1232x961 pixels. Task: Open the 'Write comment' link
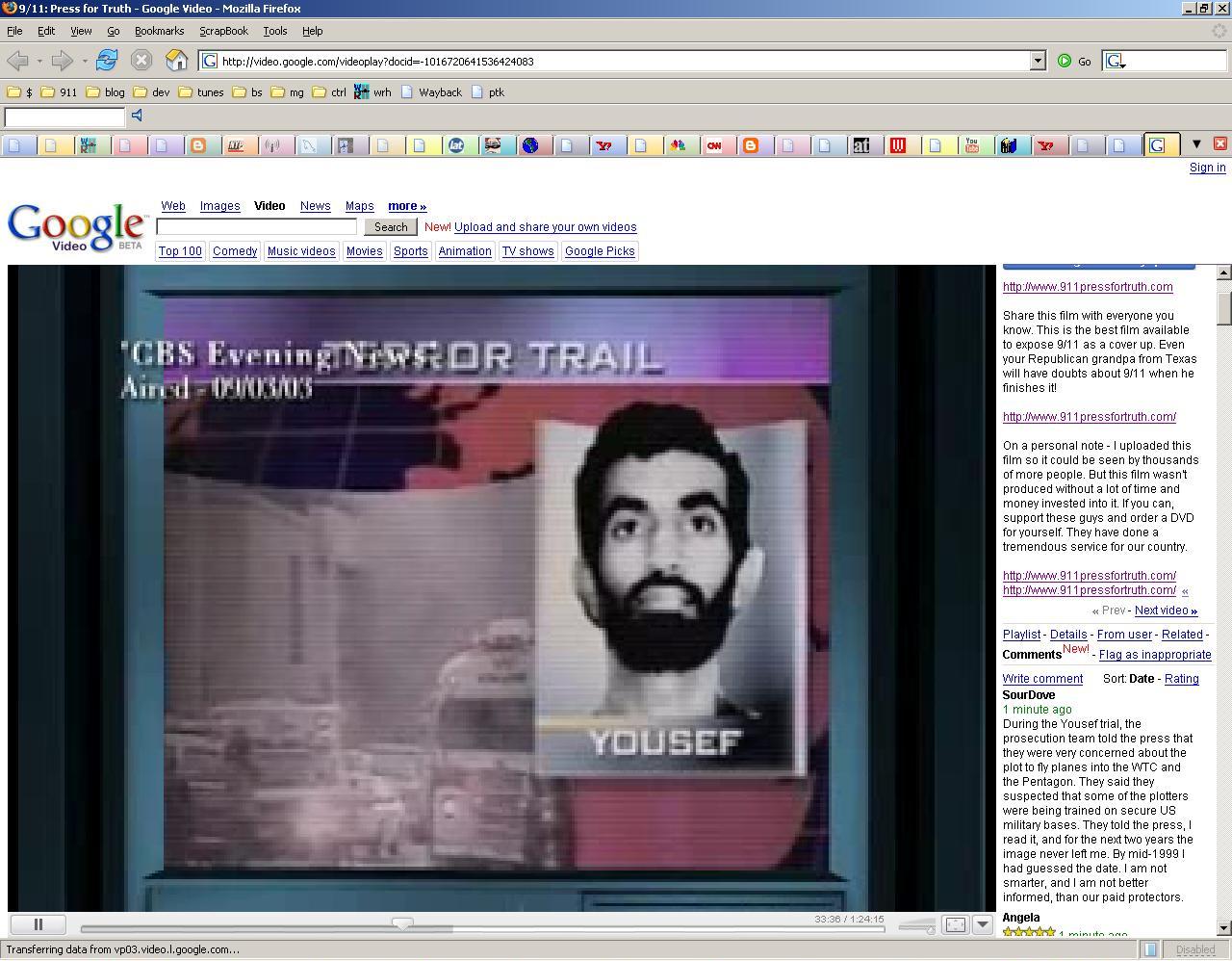(1042, 679)
